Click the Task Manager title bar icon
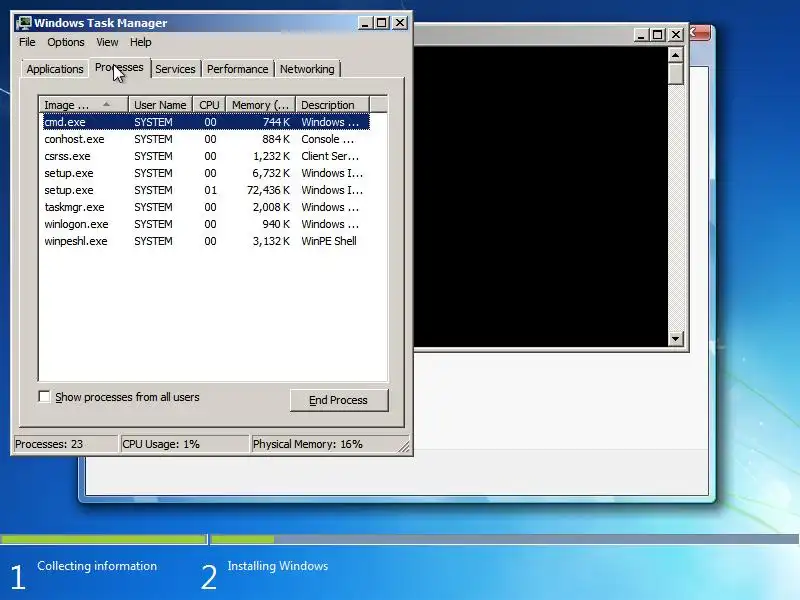The height and width of the screenshot is (600, 800). tap(23, 23)
